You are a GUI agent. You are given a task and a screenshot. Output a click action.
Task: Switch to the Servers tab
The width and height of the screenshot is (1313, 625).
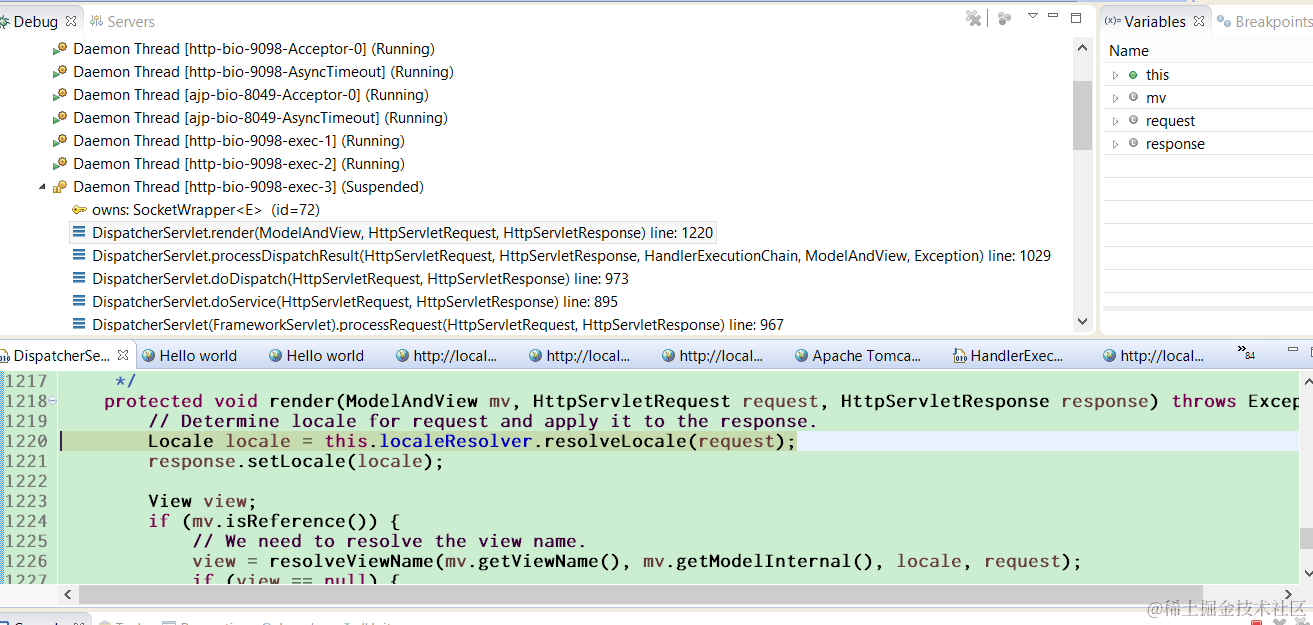(123, 21)
